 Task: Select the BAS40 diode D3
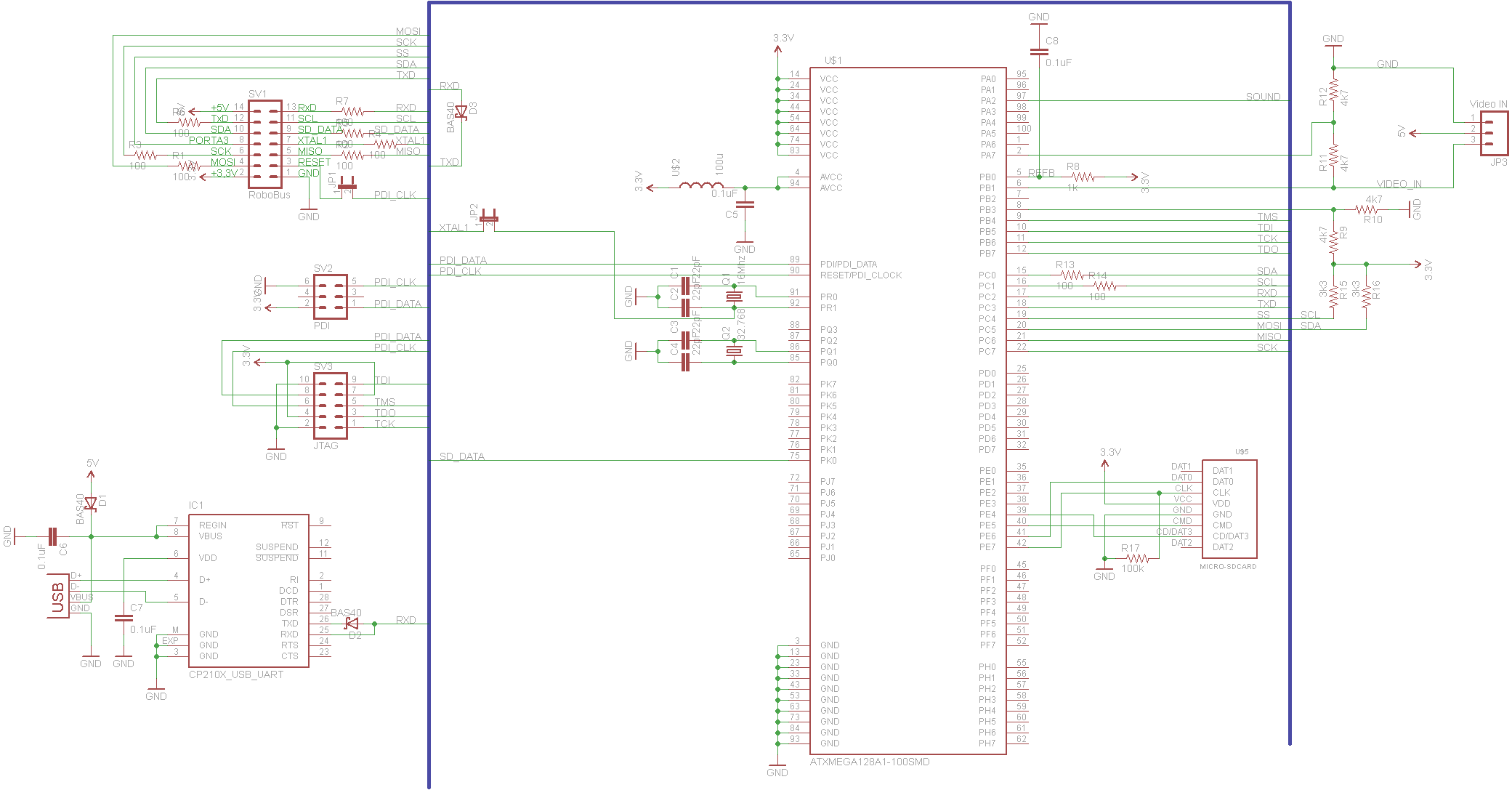tap(461, 112)
